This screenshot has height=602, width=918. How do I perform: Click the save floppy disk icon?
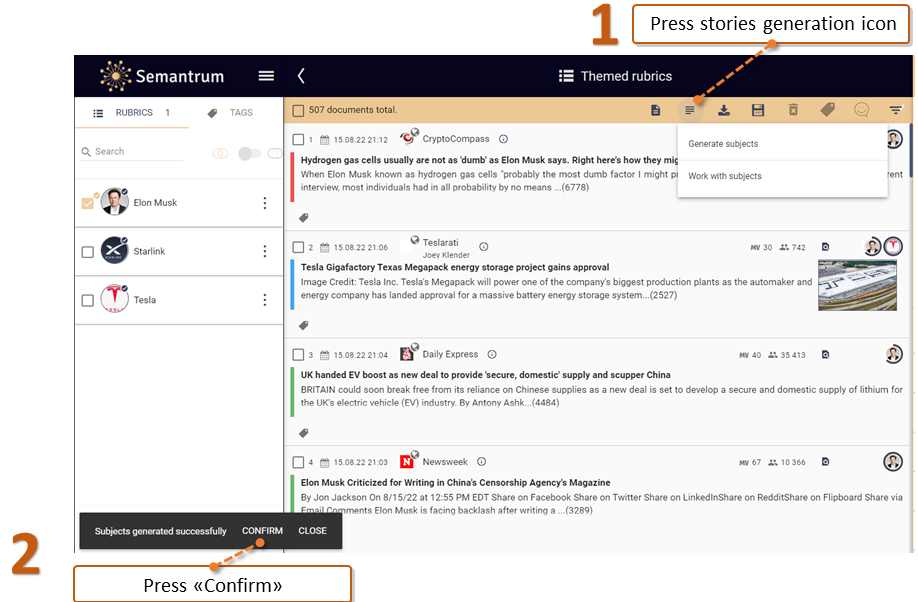(x=758, y=110)
